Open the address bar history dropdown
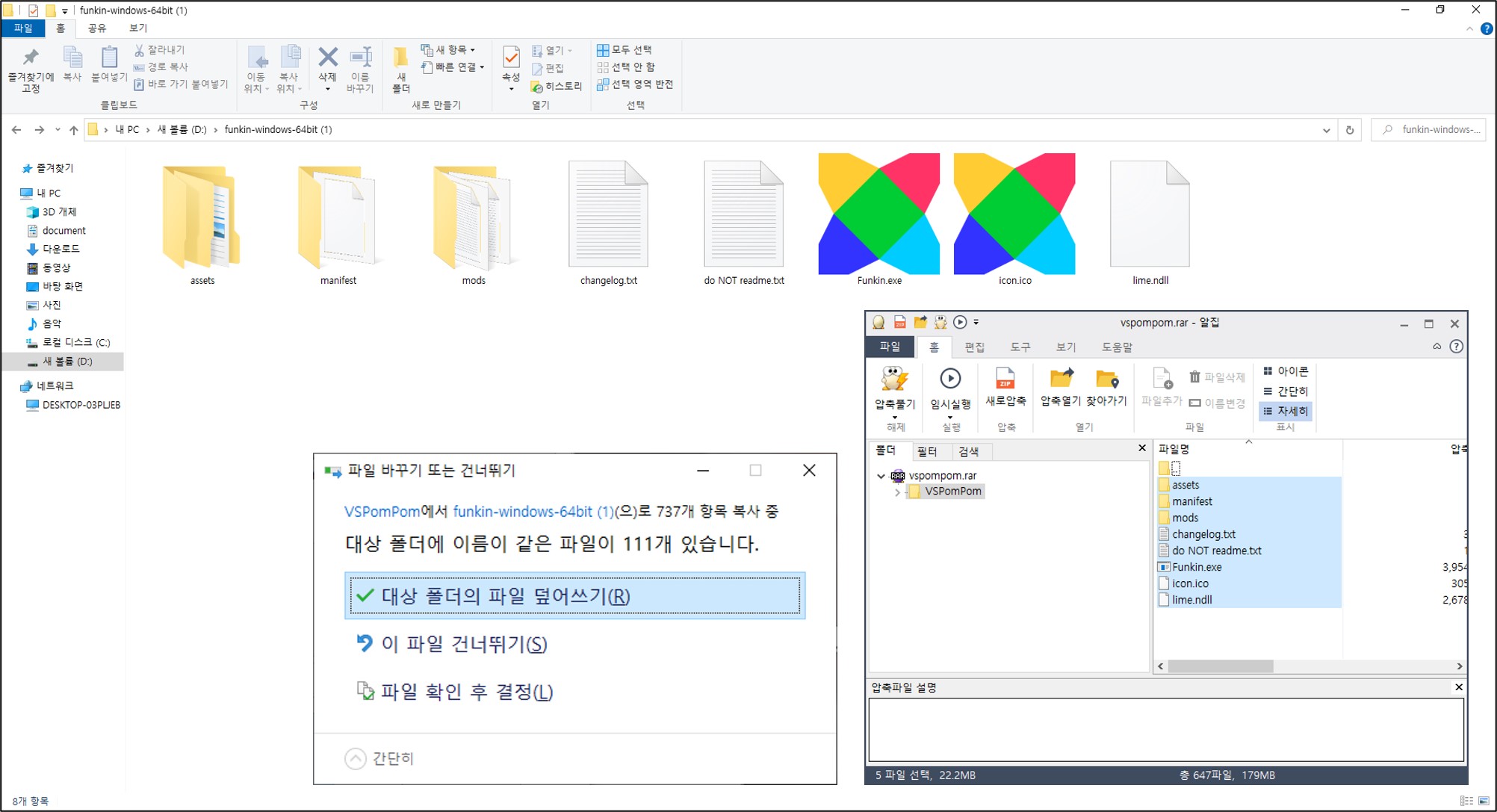This screenshot has height=812, width=1497. click(x=1326, y=130)
